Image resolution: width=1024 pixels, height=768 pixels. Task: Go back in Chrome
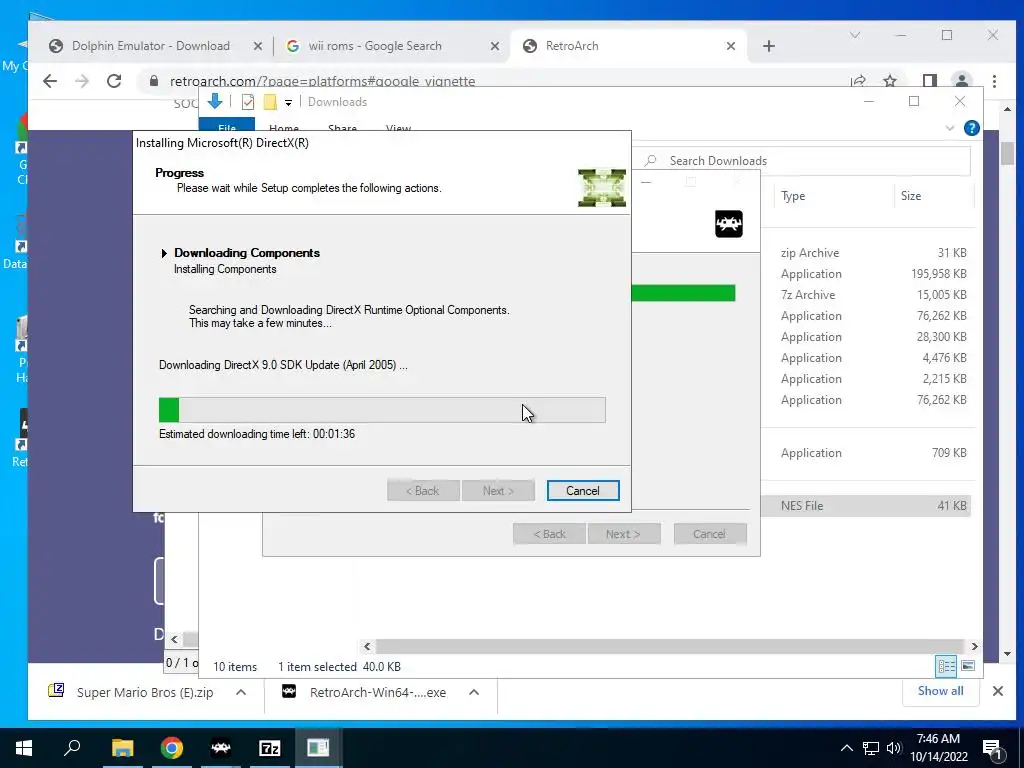(x=50, y=81)
